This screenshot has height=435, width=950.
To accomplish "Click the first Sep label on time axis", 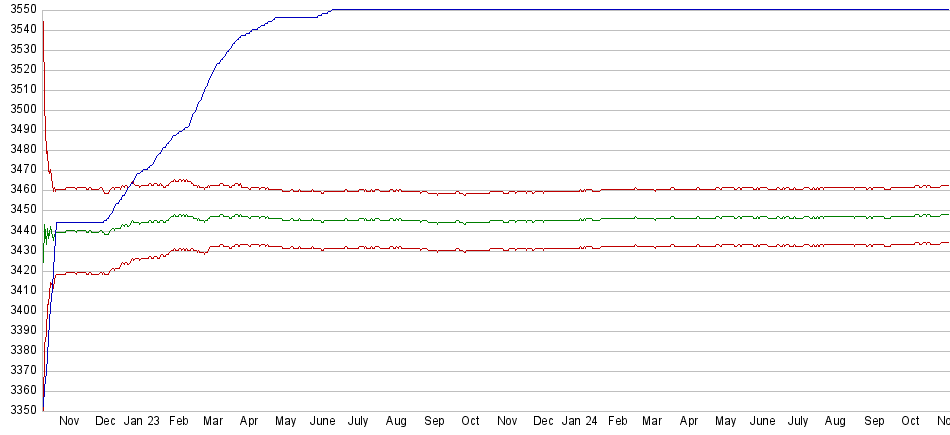I will pos(434,422).
